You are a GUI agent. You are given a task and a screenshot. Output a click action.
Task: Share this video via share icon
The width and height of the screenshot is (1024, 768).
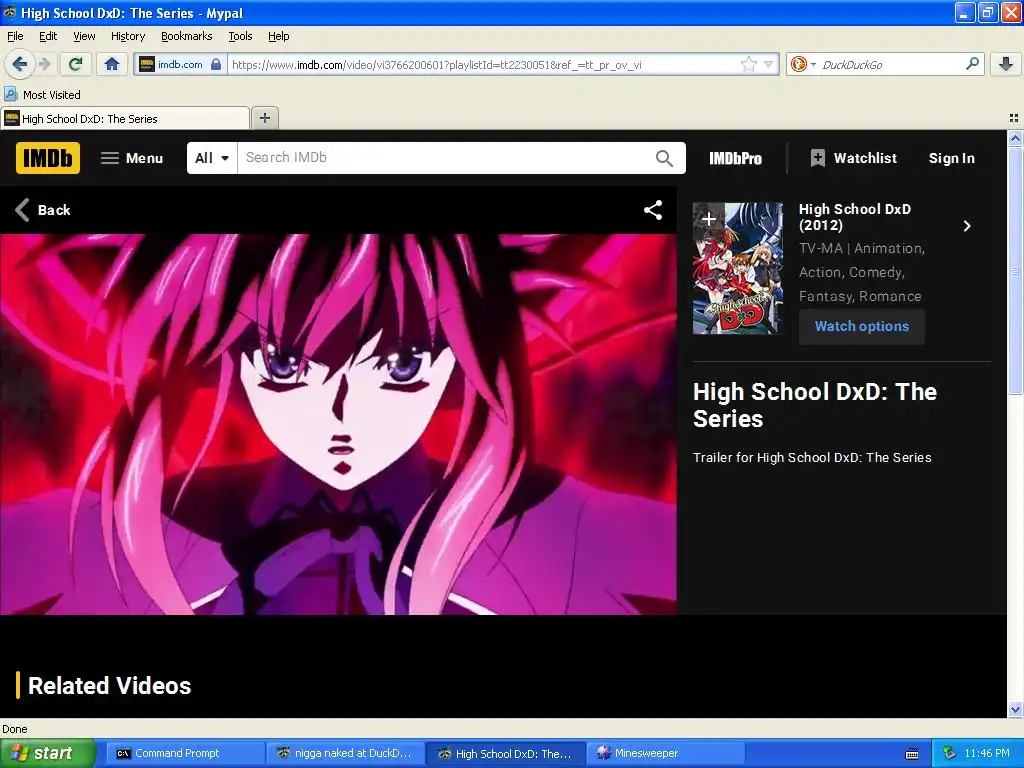point(653,210)
